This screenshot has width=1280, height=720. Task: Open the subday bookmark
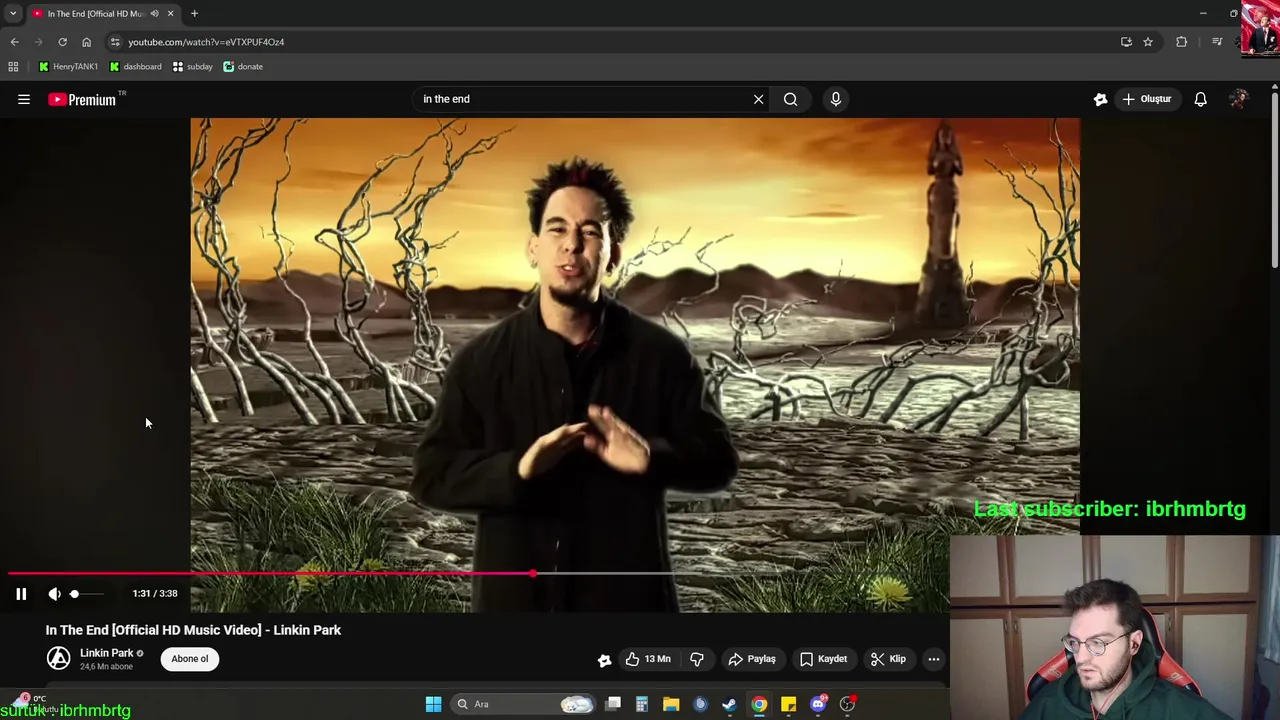[x=192, y=67]
